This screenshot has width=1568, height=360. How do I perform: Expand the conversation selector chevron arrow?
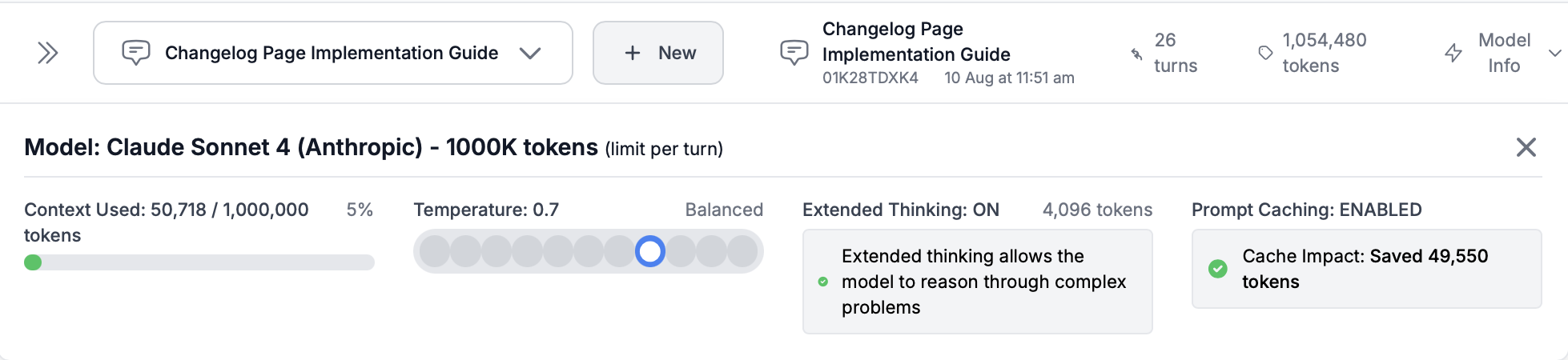coord(530,54)
